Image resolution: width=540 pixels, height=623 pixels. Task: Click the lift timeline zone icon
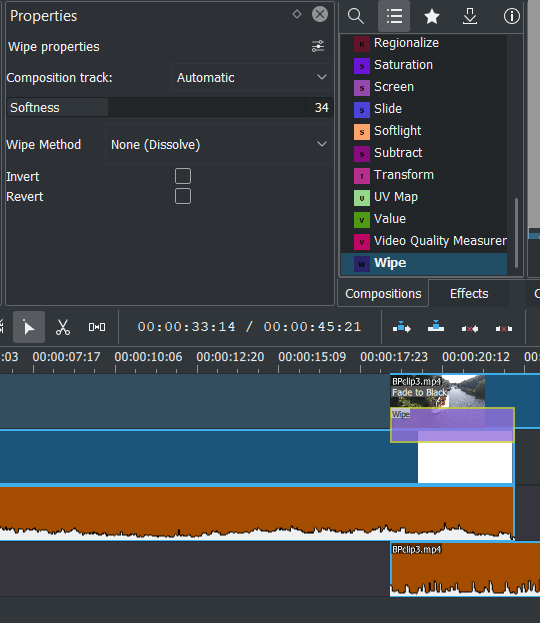tap(504, 329)
